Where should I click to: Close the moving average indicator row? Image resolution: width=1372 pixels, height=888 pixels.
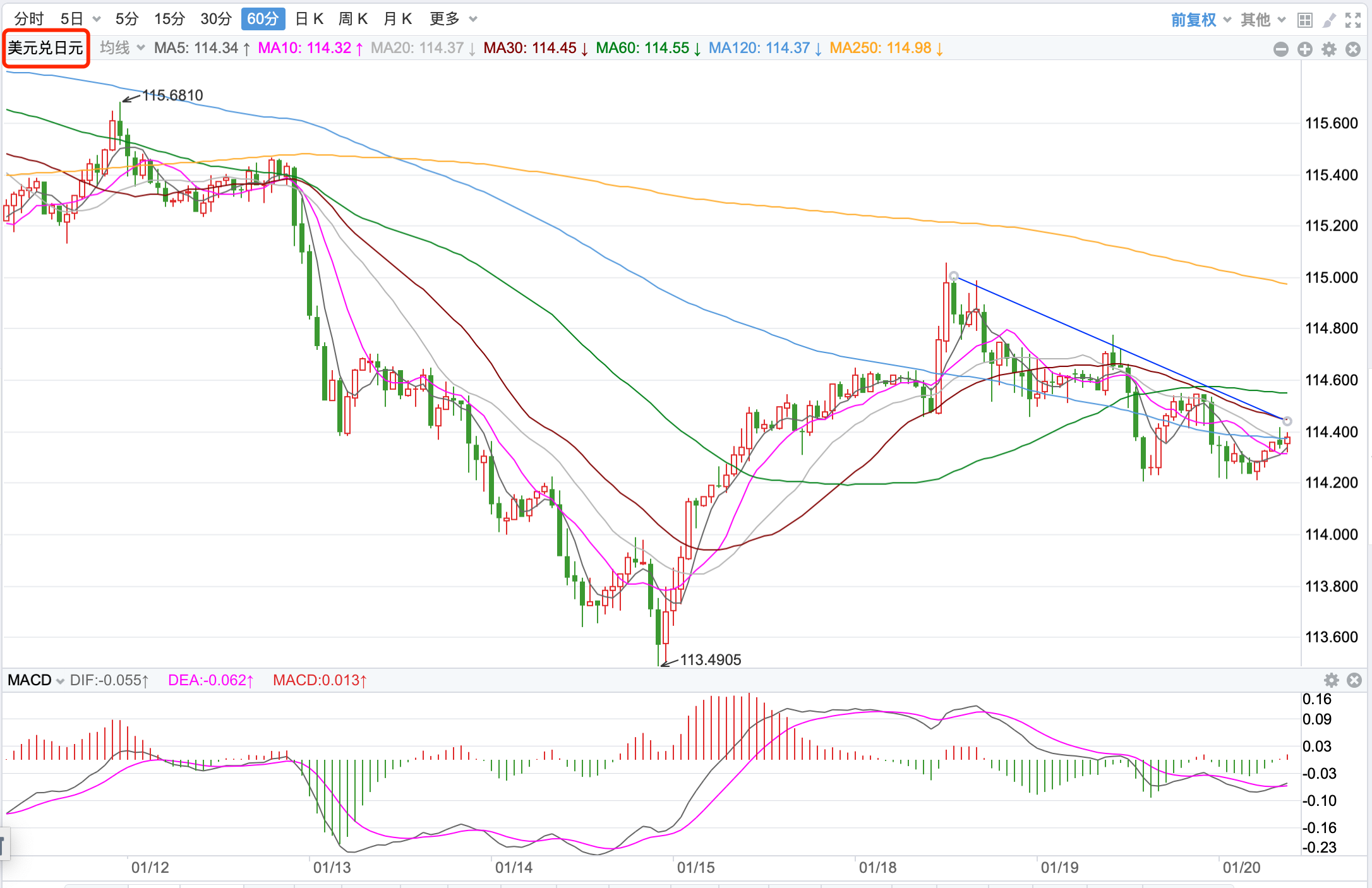(1353, 49)
